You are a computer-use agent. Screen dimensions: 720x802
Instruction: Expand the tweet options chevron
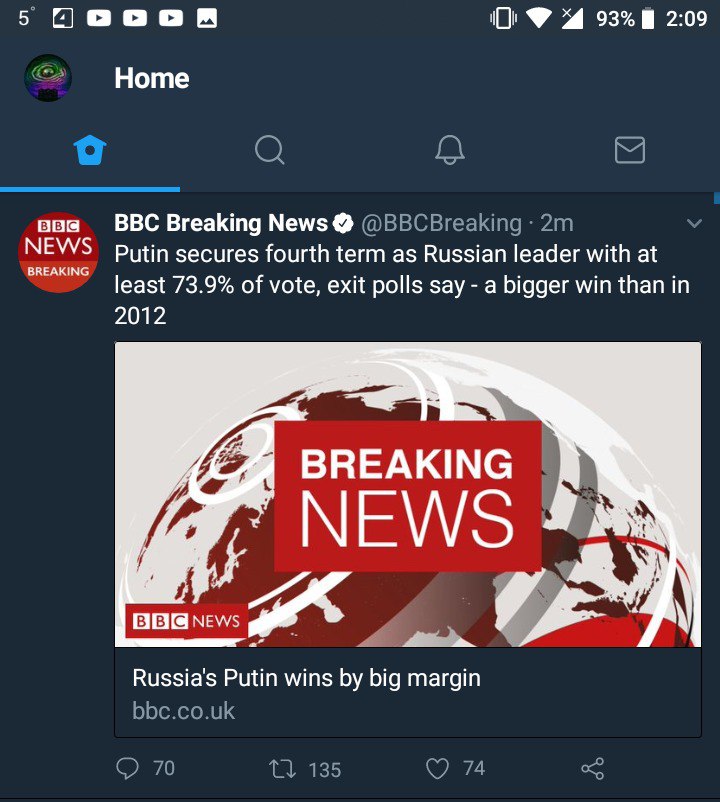tap(695, 224)
